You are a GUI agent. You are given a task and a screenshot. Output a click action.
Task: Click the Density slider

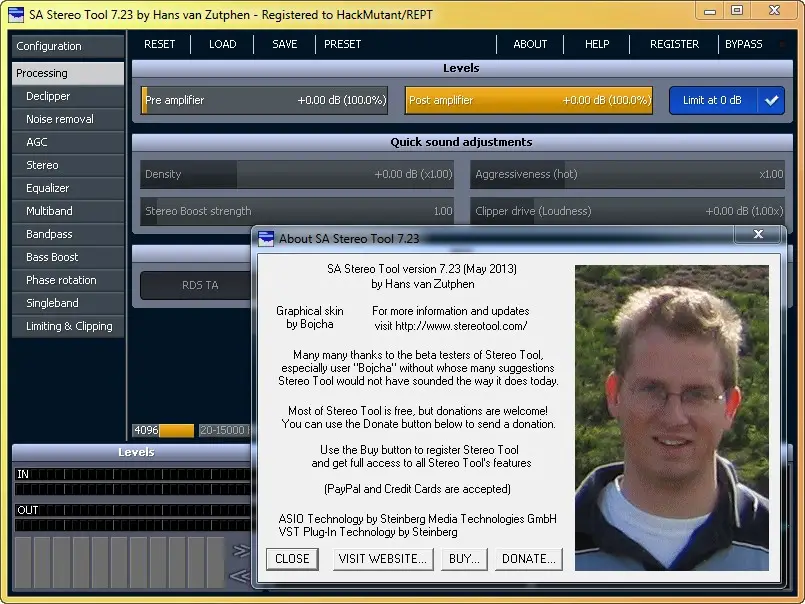point(297,174)
